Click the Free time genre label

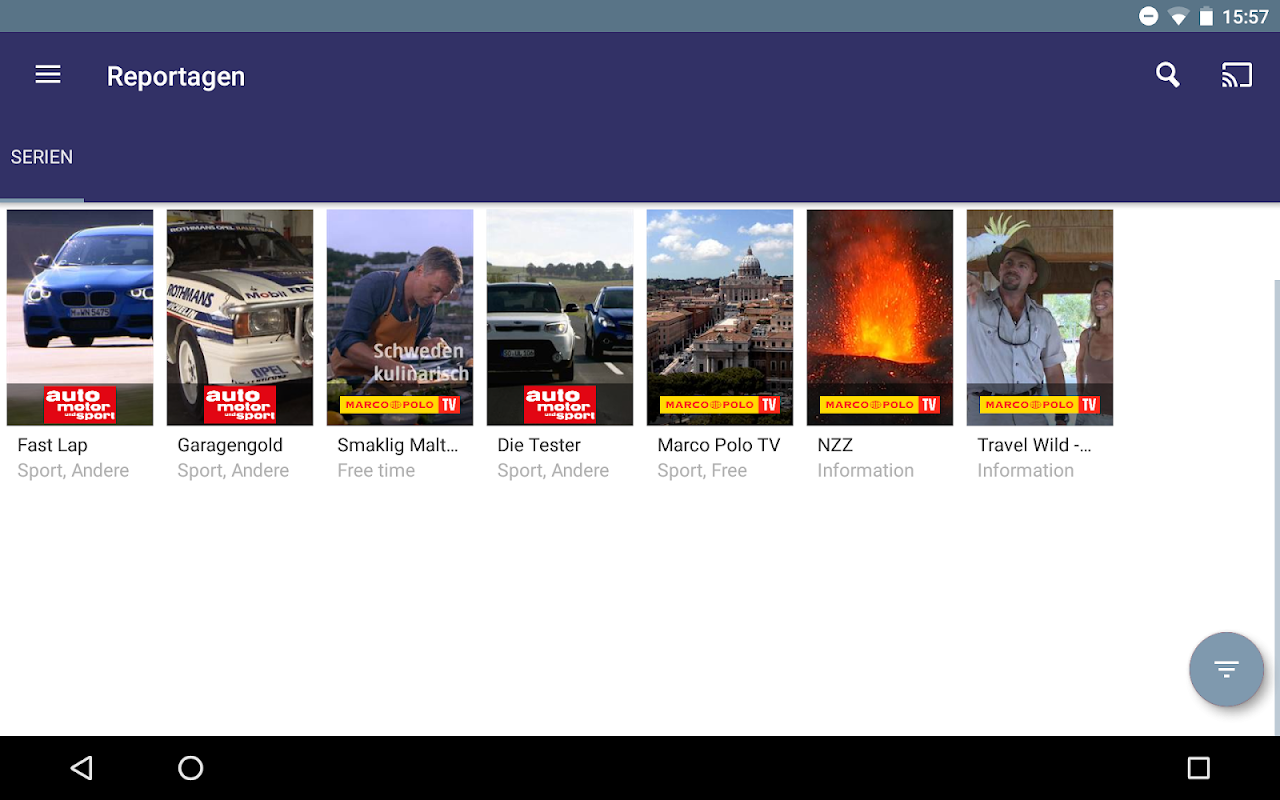tap(376, 470)
